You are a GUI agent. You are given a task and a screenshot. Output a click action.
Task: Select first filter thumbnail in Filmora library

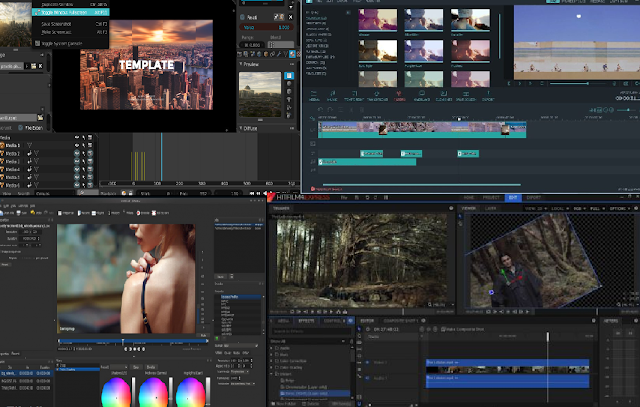pos(378,20)
